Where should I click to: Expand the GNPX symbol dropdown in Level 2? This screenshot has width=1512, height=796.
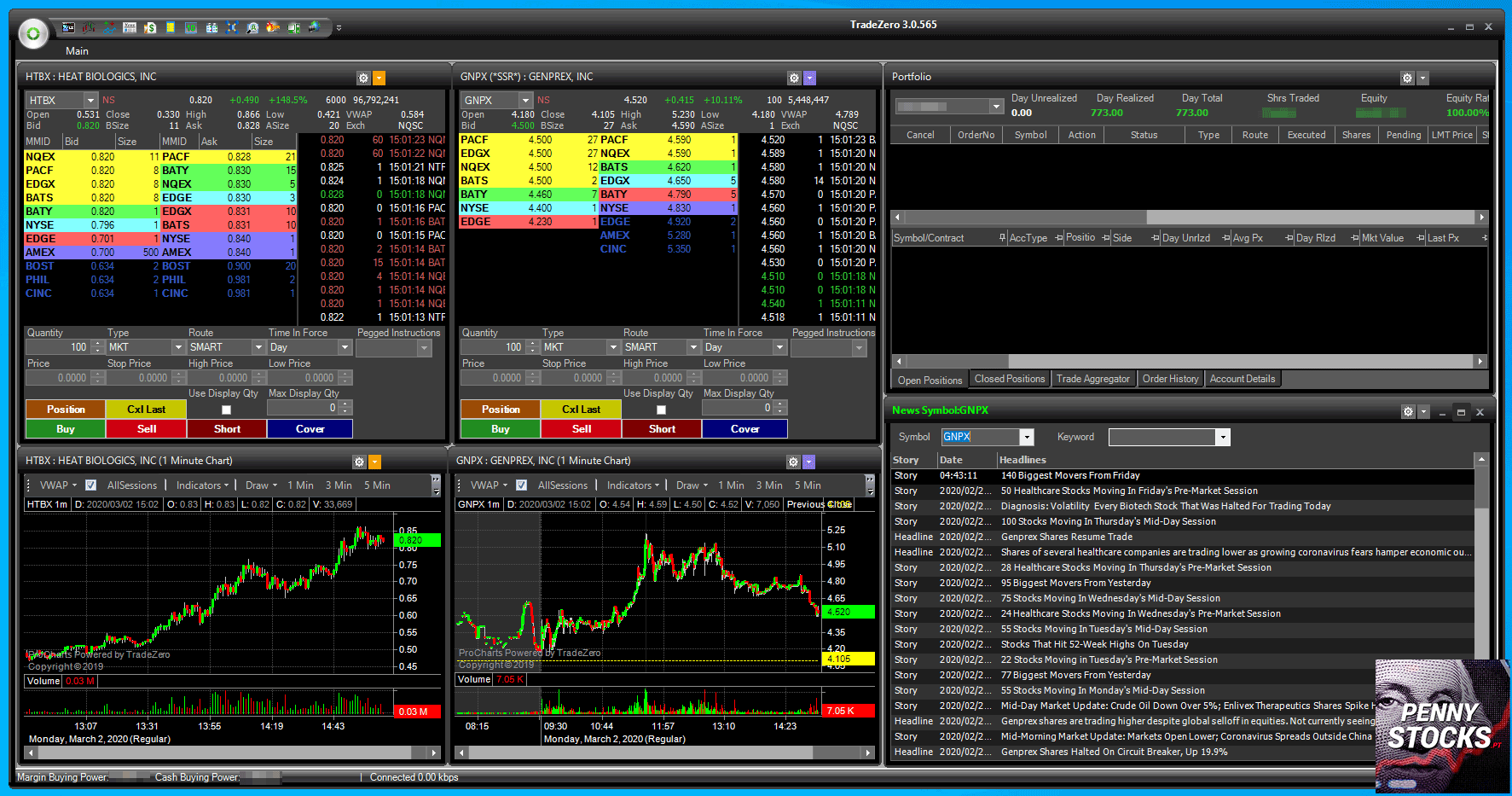(525, 101)
